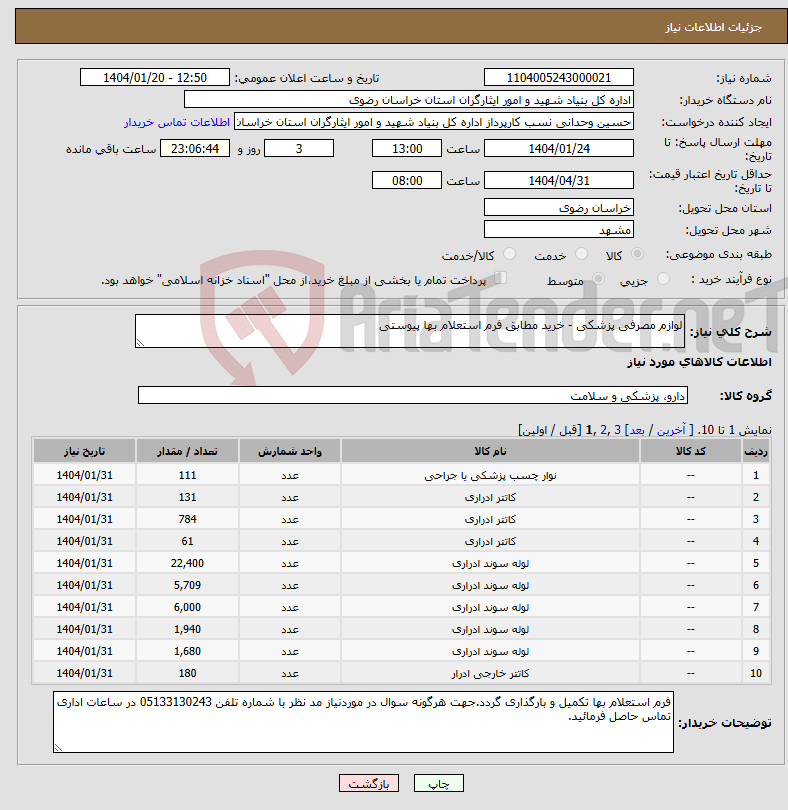788x810 pixels.
Task: Click the announcement date field 1404/01/20 - 12:50
Action: point(154,77)
